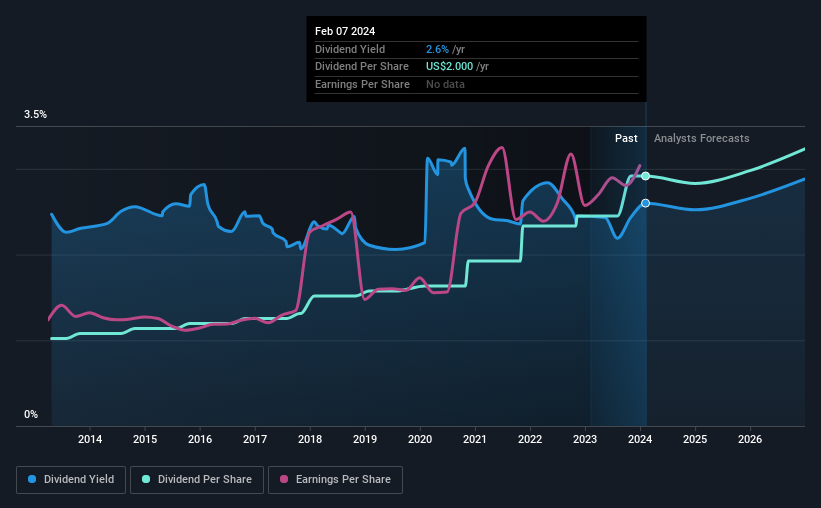The width and height of the screenshot is (821, 508).
Task: Click the teal Dividend Per Share legend dot
Action: [x=146, y=479]
